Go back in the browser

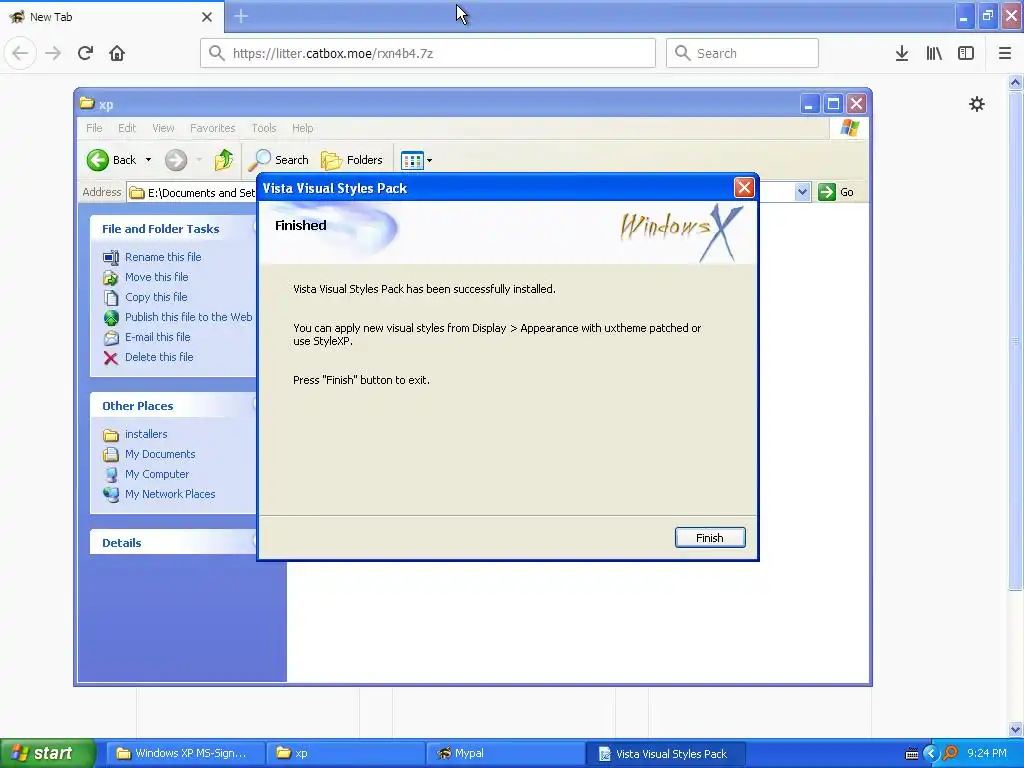[x=20, y=53]
